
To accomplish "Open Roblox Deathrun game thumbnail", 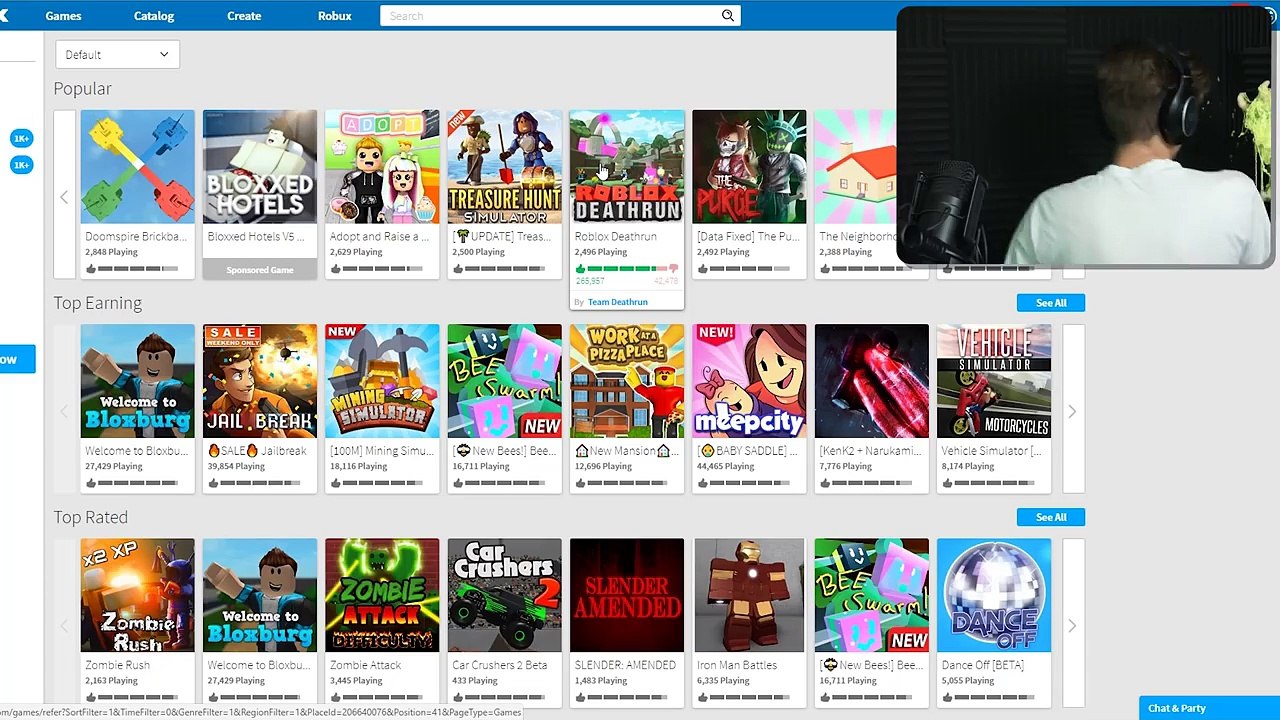I will tap(627, 167).
